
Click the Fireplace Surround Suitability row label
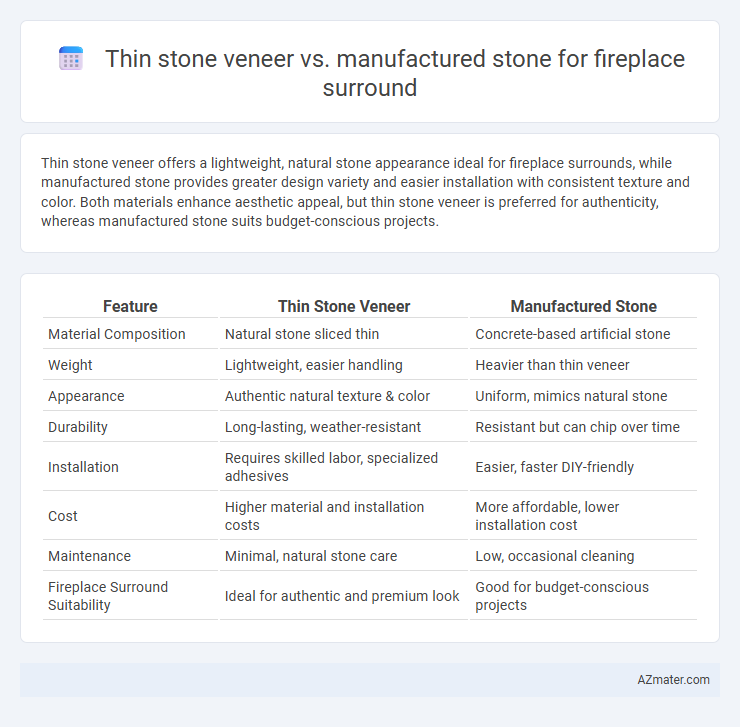(108, 596)
